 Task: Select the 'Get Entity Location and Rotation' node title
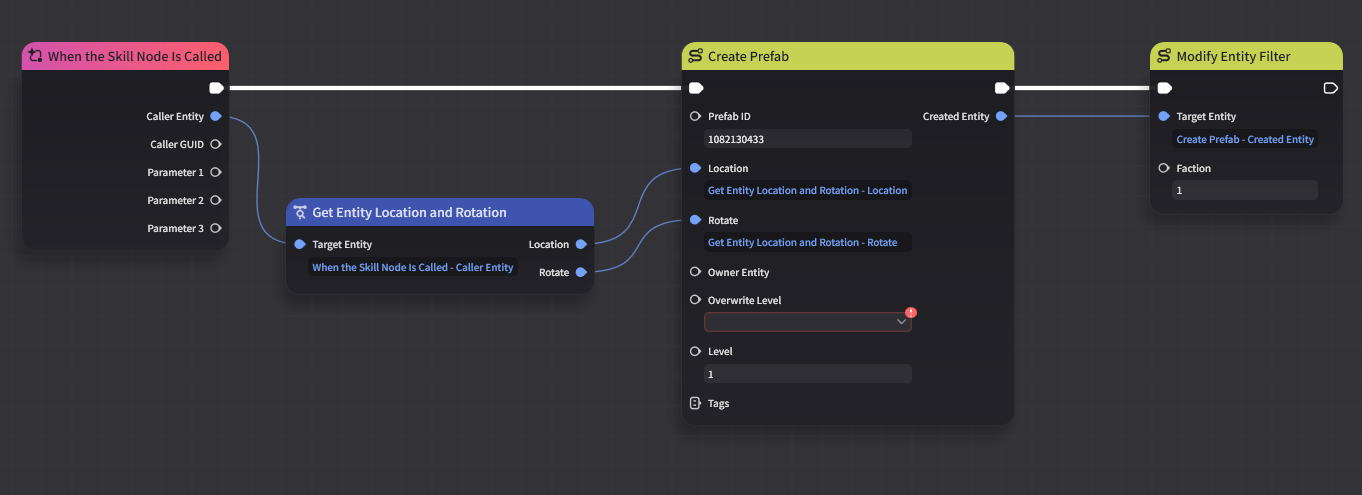coord(410,212)
